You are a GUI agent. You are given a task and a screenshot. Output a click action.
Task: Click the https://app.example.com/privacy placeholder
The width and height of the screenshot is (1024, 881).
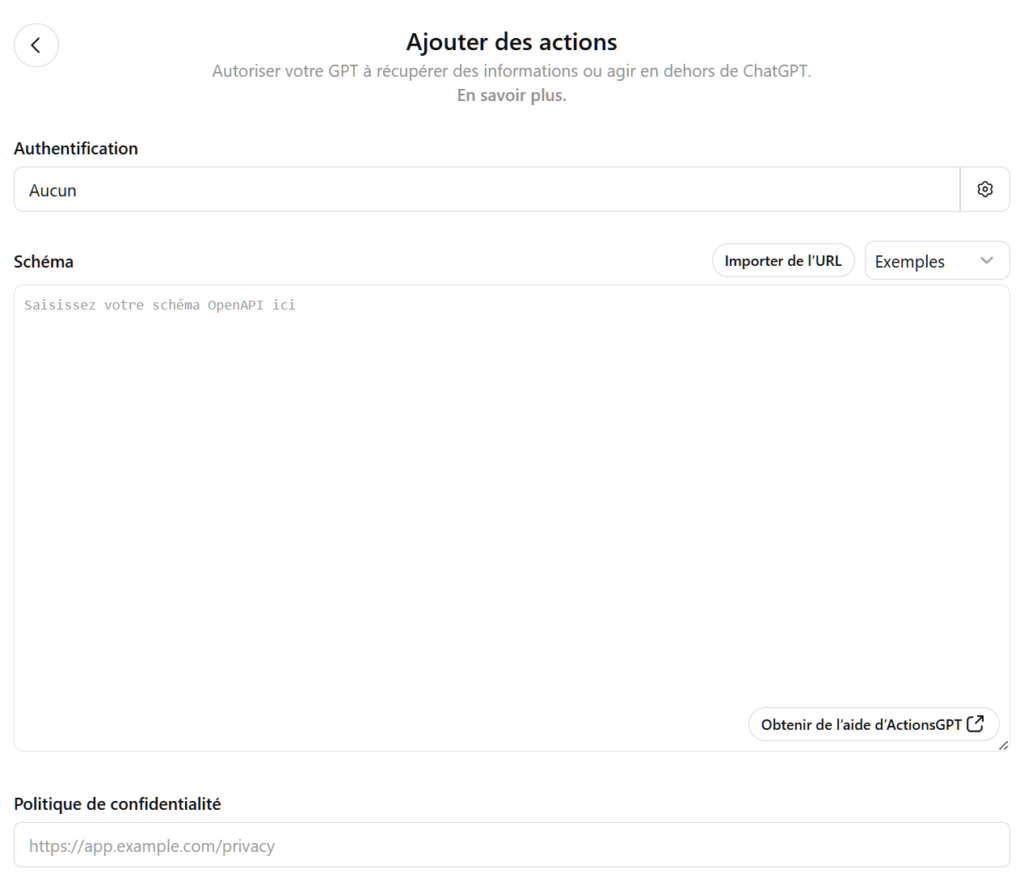coord(152,846)
